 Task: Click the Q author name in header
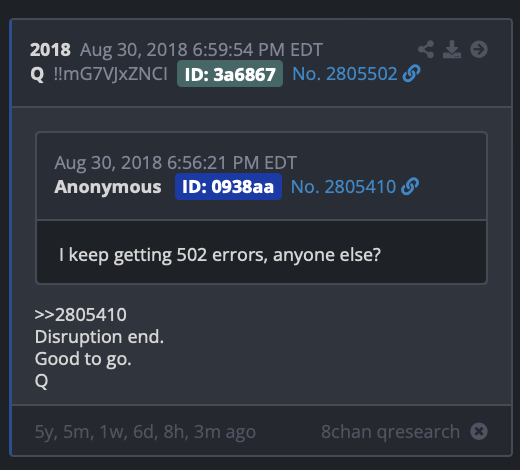tap(37, 74)
